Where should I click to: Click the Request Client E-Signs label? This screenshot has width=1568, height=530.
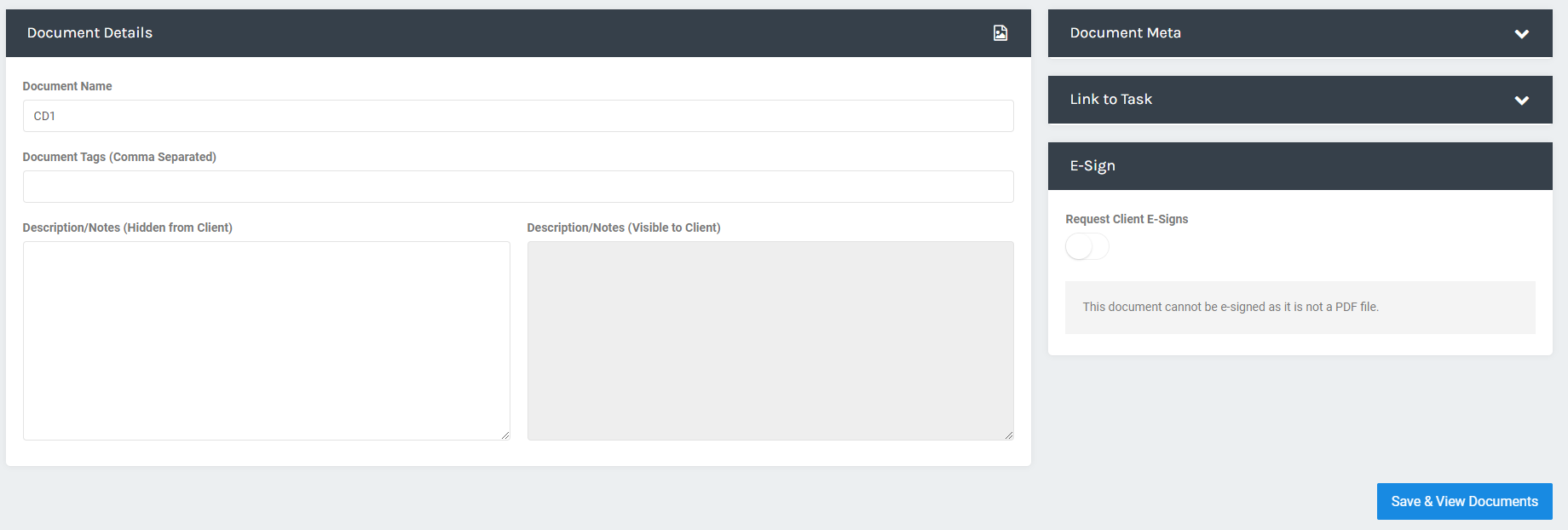pyautogui.click(x=1127, y=219)
